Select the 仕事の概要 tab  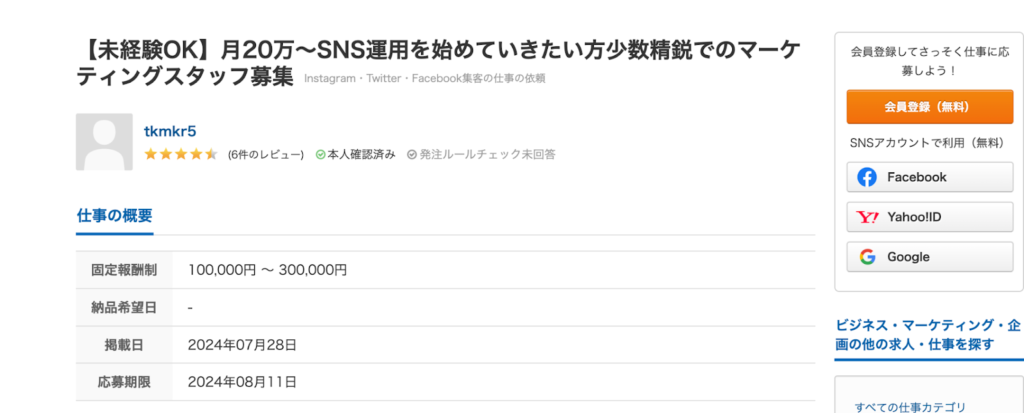(x=114, y=216)
